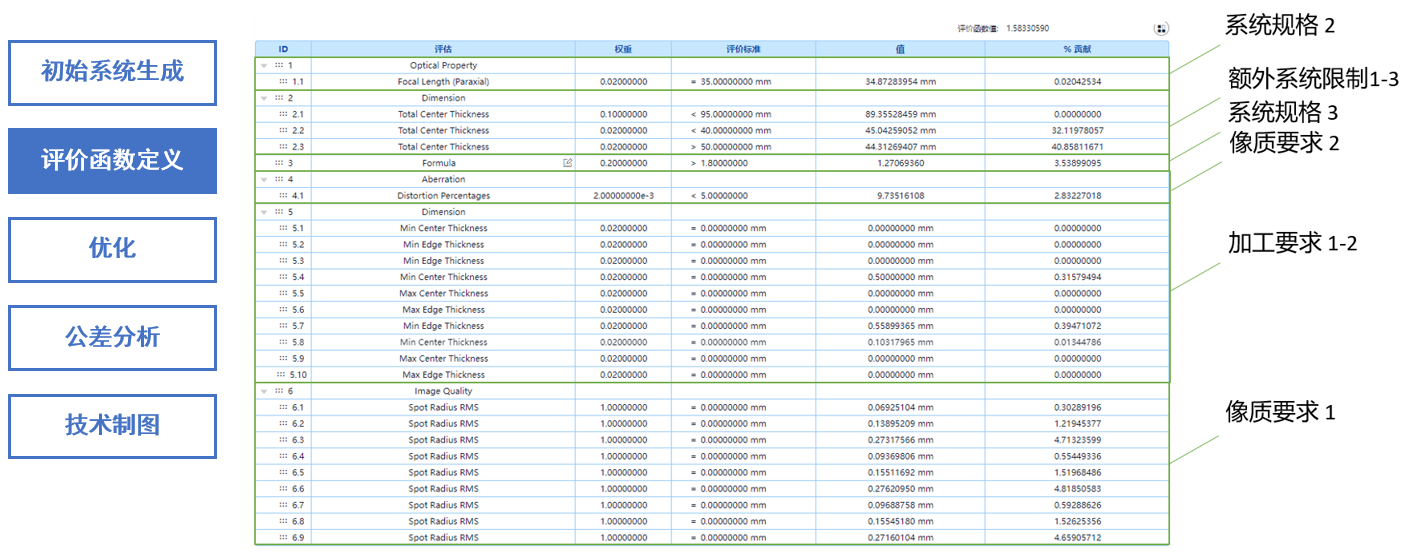1410x552 pixels.
Task: Click the drag handle icon of row 2.2
Action: tap(283, 131)
